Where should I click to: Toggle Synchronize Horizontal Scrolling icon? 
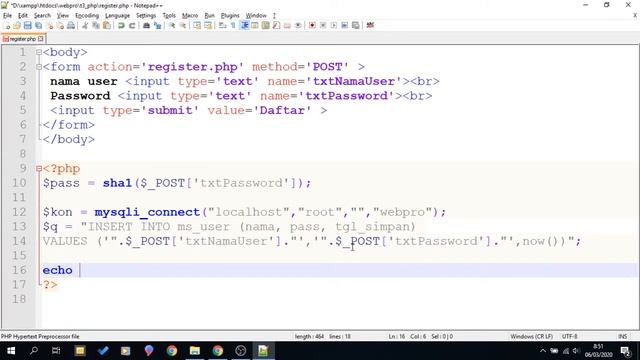coord(208,26)
